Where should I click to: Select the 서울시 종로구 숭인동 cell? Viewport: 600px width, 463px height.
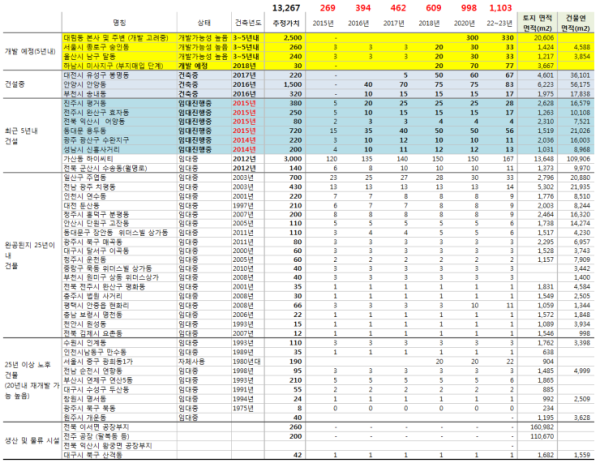pos(96,47)
